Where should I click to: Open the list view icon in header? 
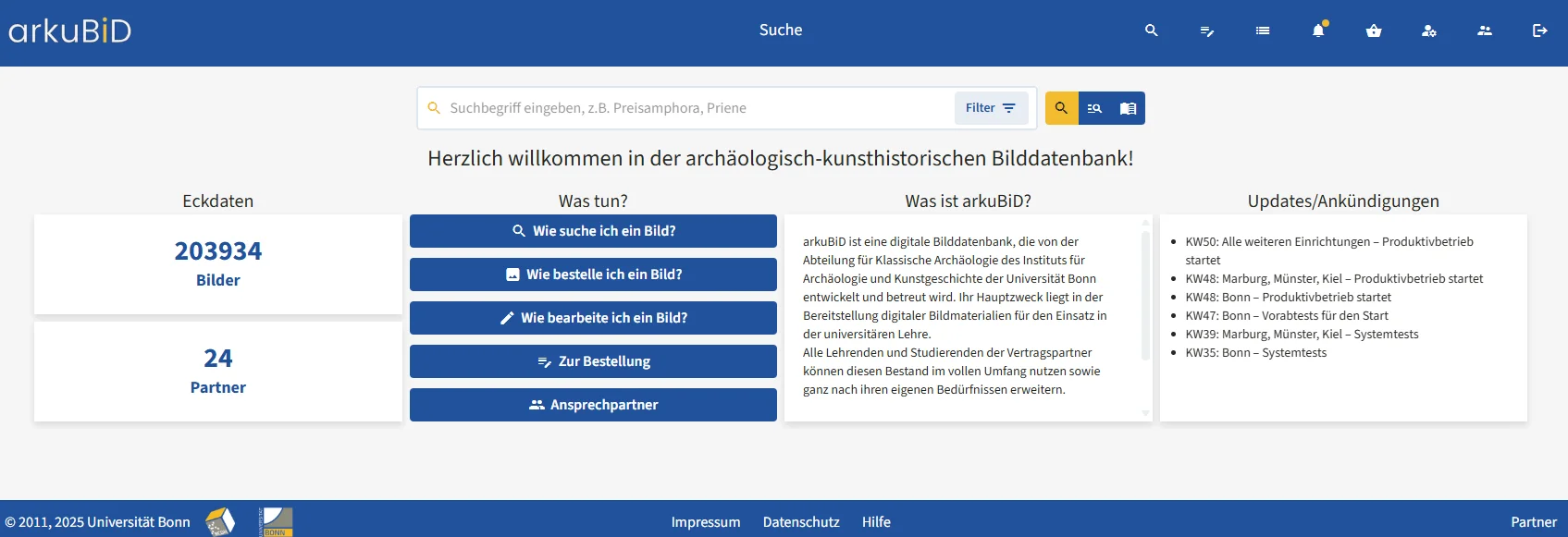1262,31
